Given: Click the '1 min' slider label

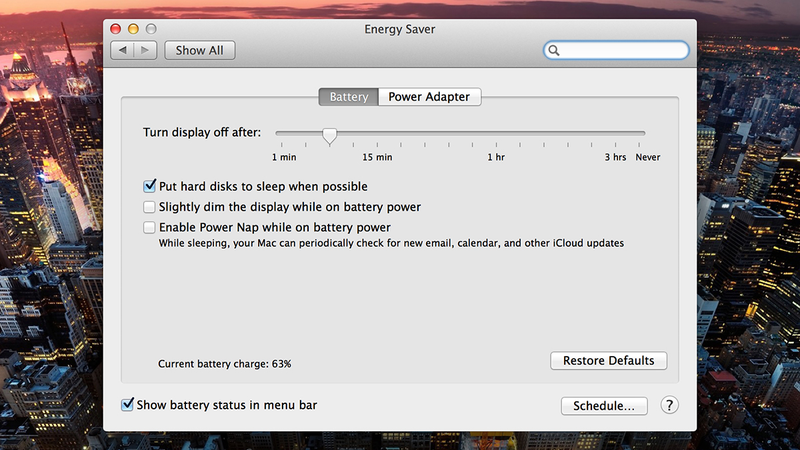Looking at the screenshot, I should (x=284, y=157).
